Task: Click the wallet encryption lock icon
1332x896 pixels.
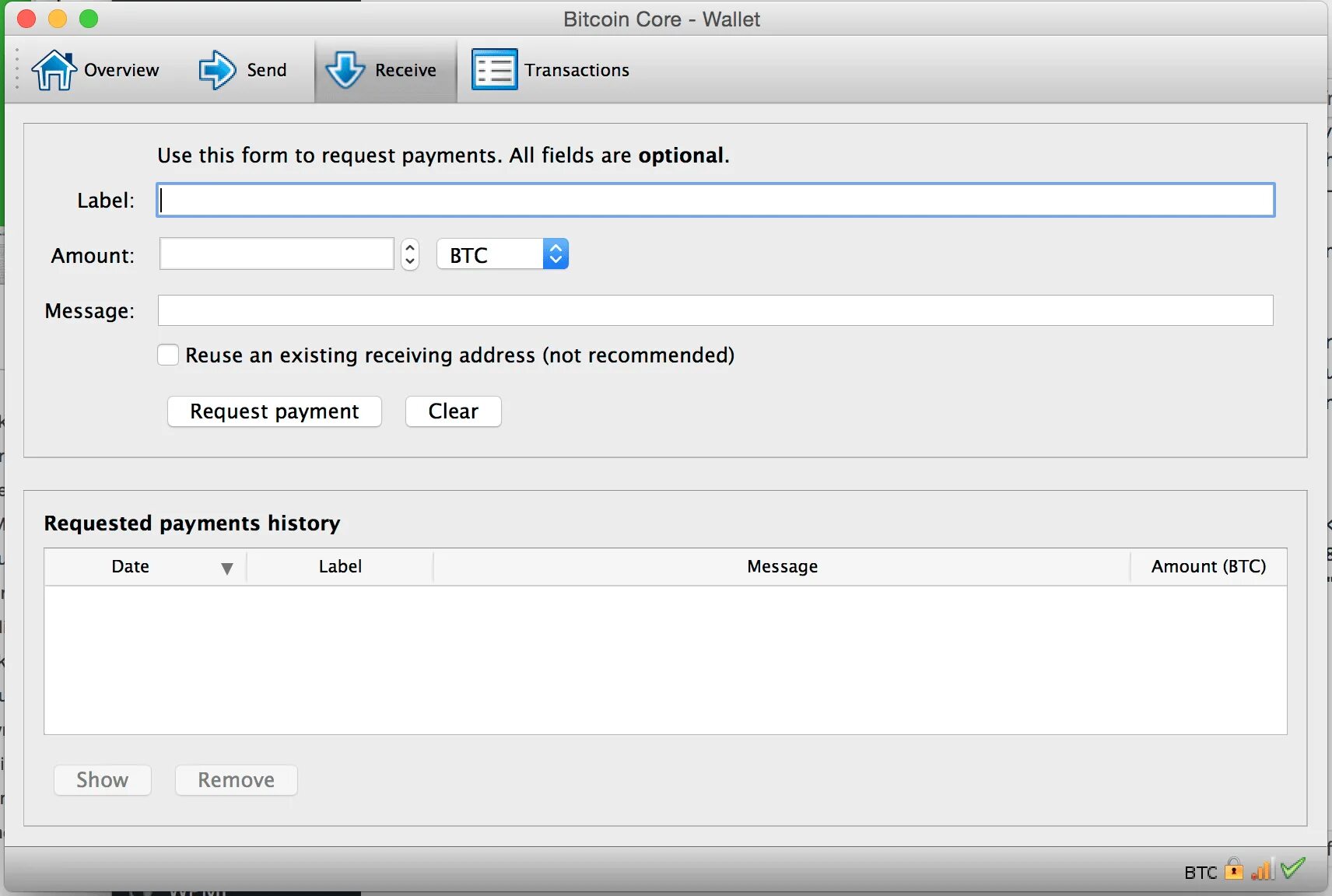Action: click(x=1234, y=869)
